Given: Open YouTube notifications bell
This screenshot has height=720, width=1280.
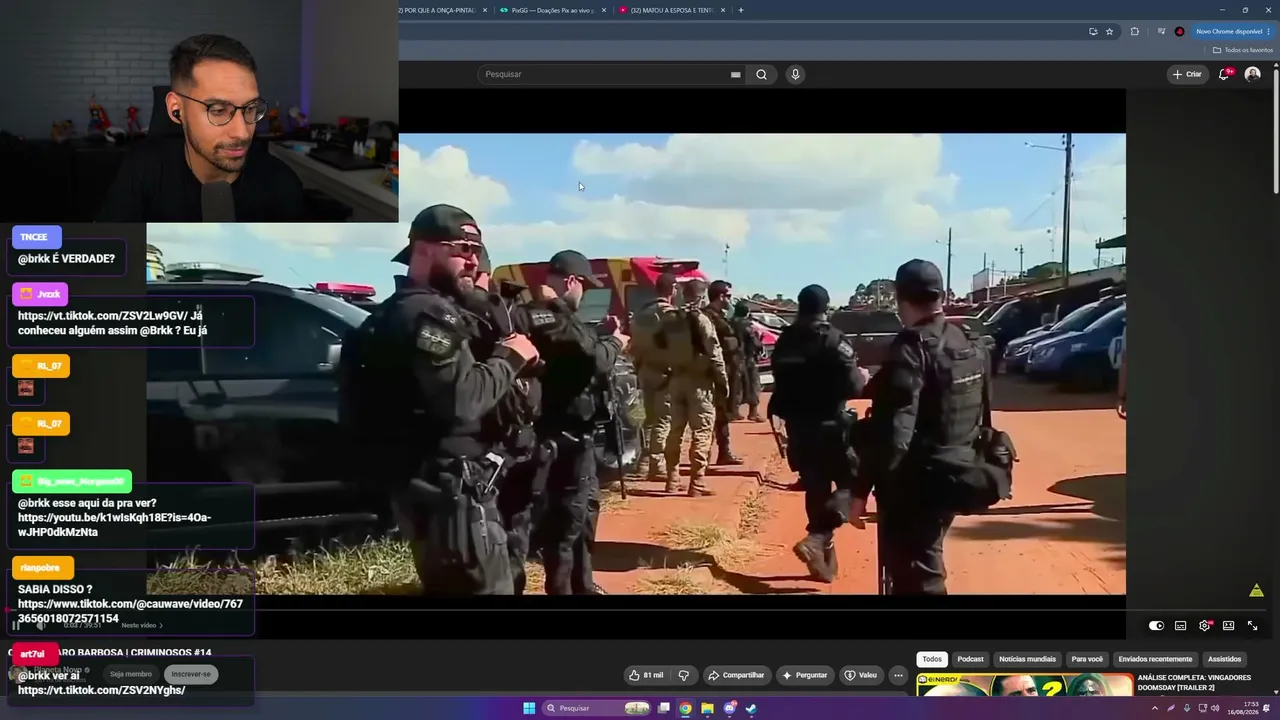Looking at the screenshot, I should coord(1224,74).
